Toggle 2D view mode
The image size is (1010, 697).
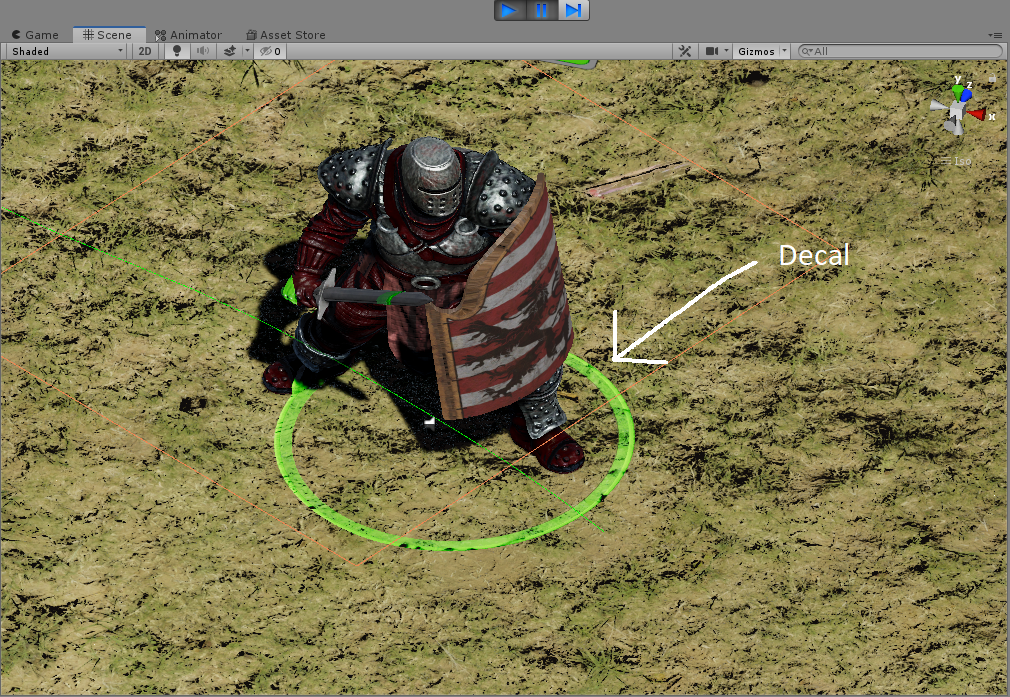[145, 51]
